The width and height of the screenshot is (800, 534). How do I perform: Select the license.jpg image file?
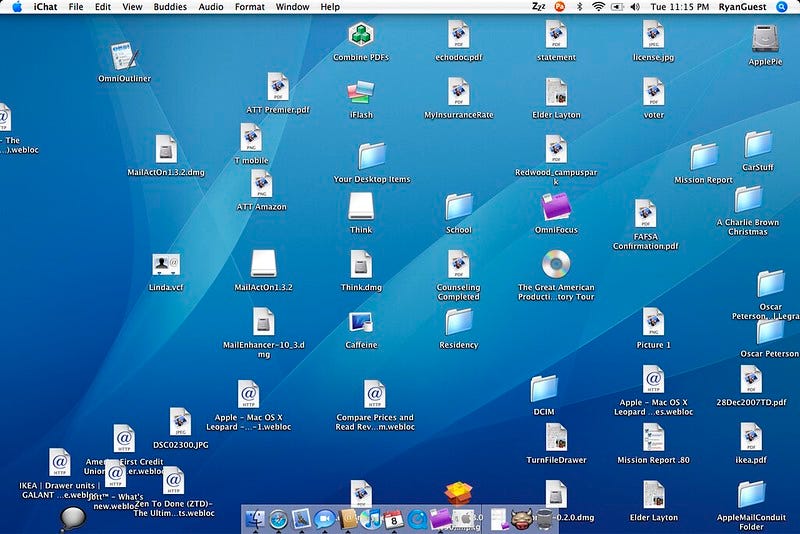pyautogui.click(x=654, y=35)
